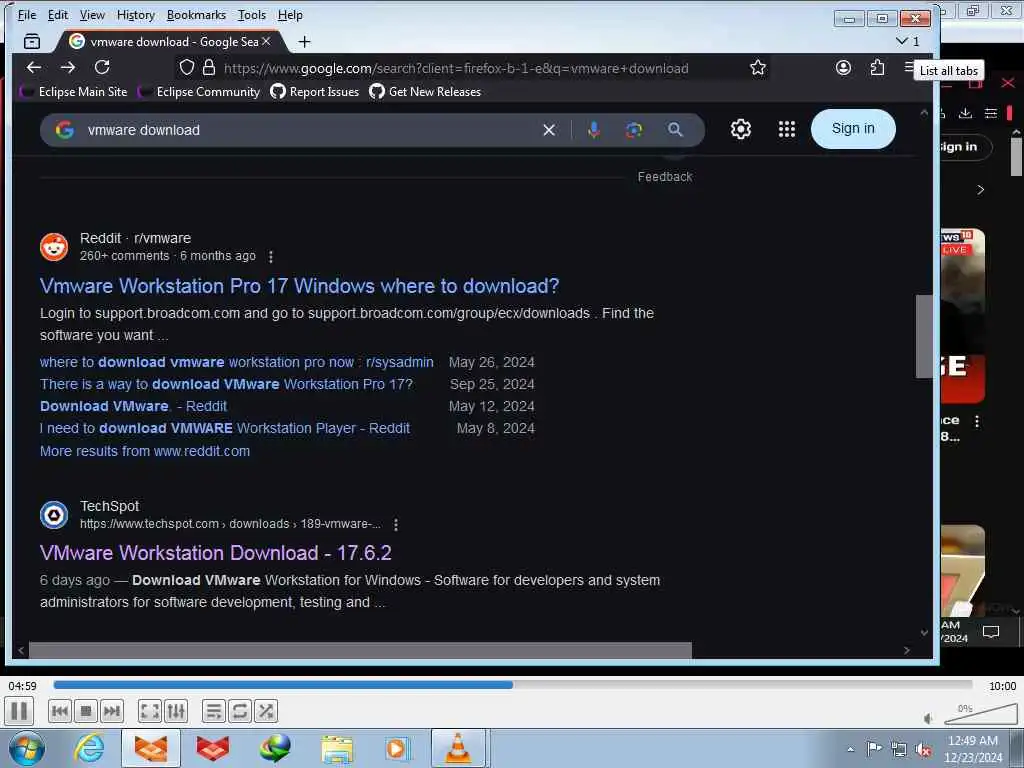
Task: Click the padlock site info icon
Action: coord(208,67)
